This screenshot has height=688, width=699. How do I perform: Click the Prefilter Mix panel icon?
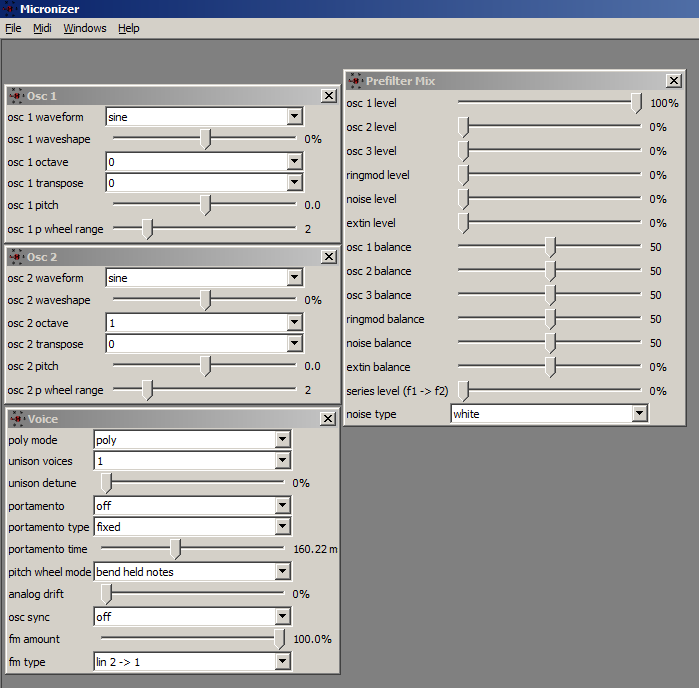tap(355, 80)
